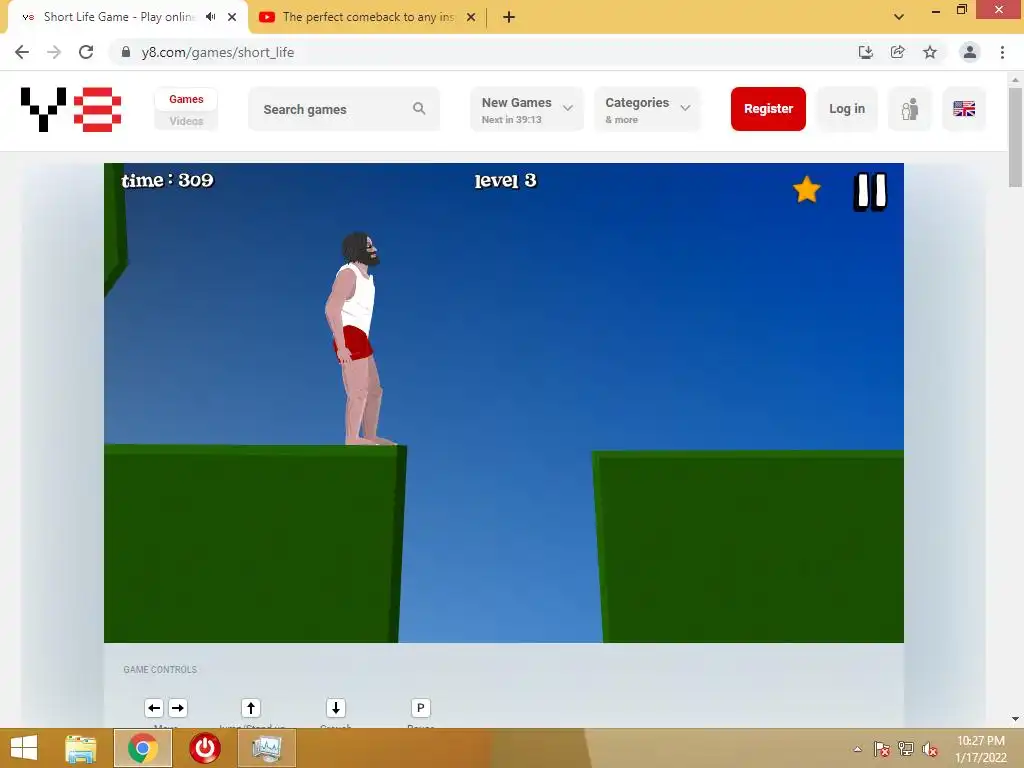Open the monitor app in taskbar
This screenshot has height=768, width=1024.
point(267,748)
